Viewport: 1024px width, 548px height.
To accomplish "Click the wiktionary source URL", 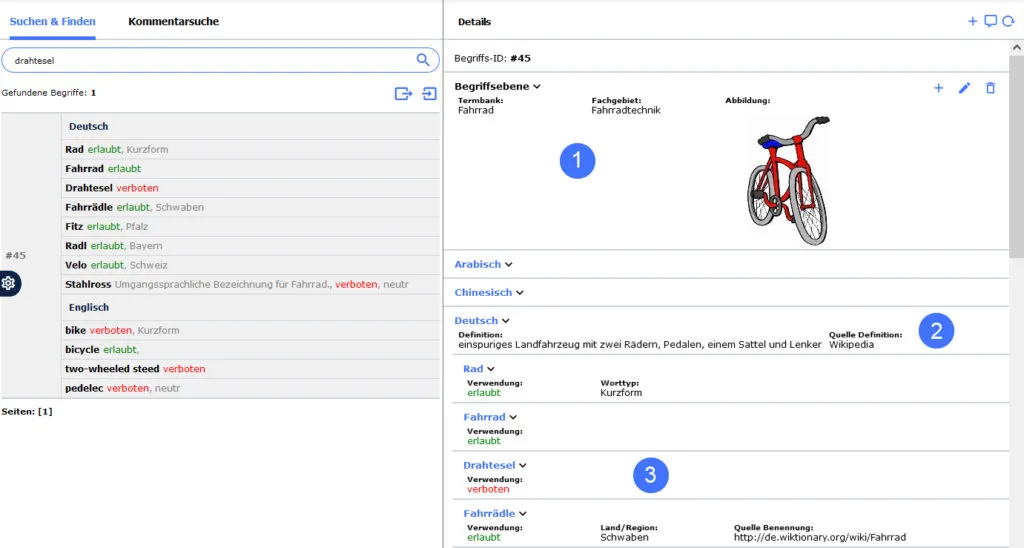I will click(820, 538).
